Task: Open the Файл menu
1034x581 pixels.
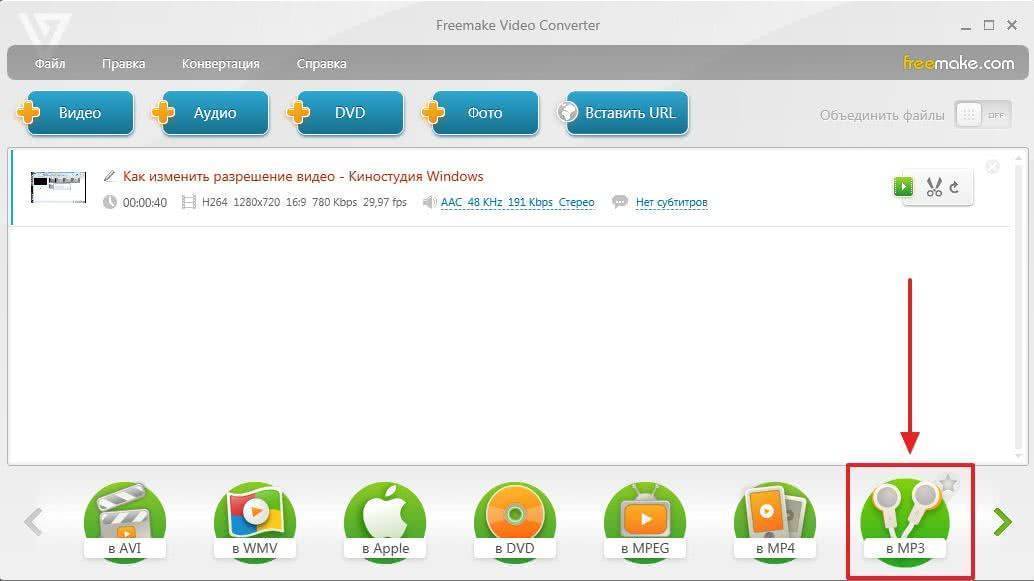Action: (49, 63)
